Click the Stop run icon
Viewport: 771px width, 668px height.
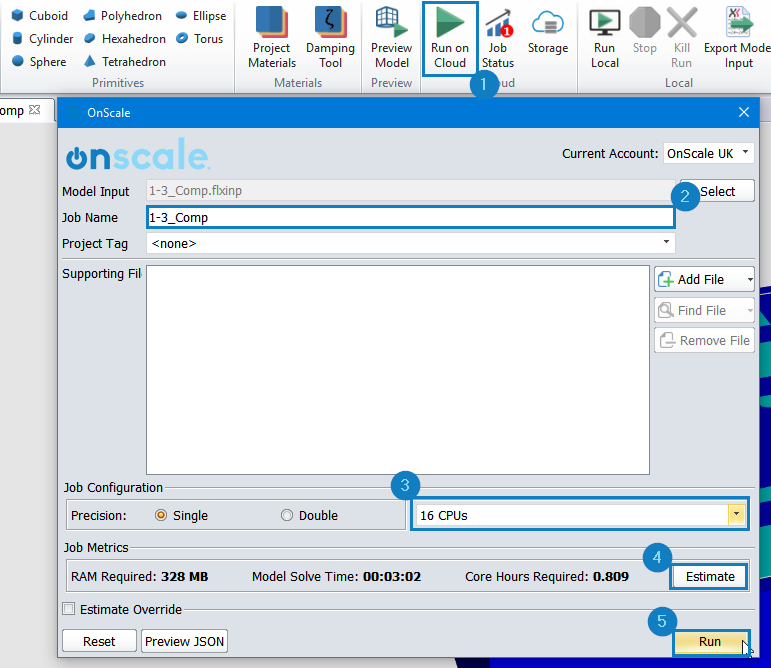click(645, 31)
